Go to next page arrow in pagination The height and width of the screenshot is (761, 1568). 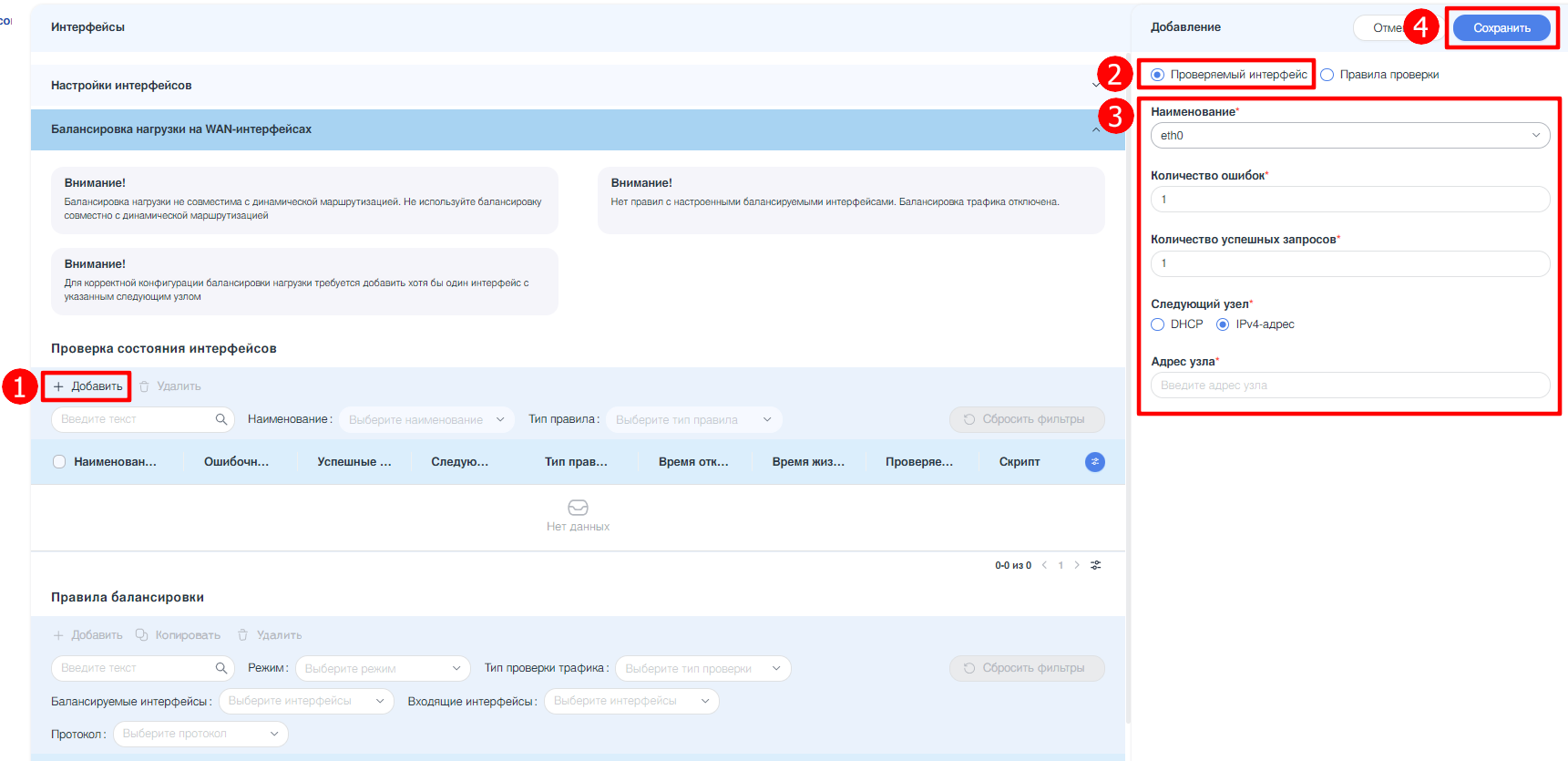click(1077, 565)
